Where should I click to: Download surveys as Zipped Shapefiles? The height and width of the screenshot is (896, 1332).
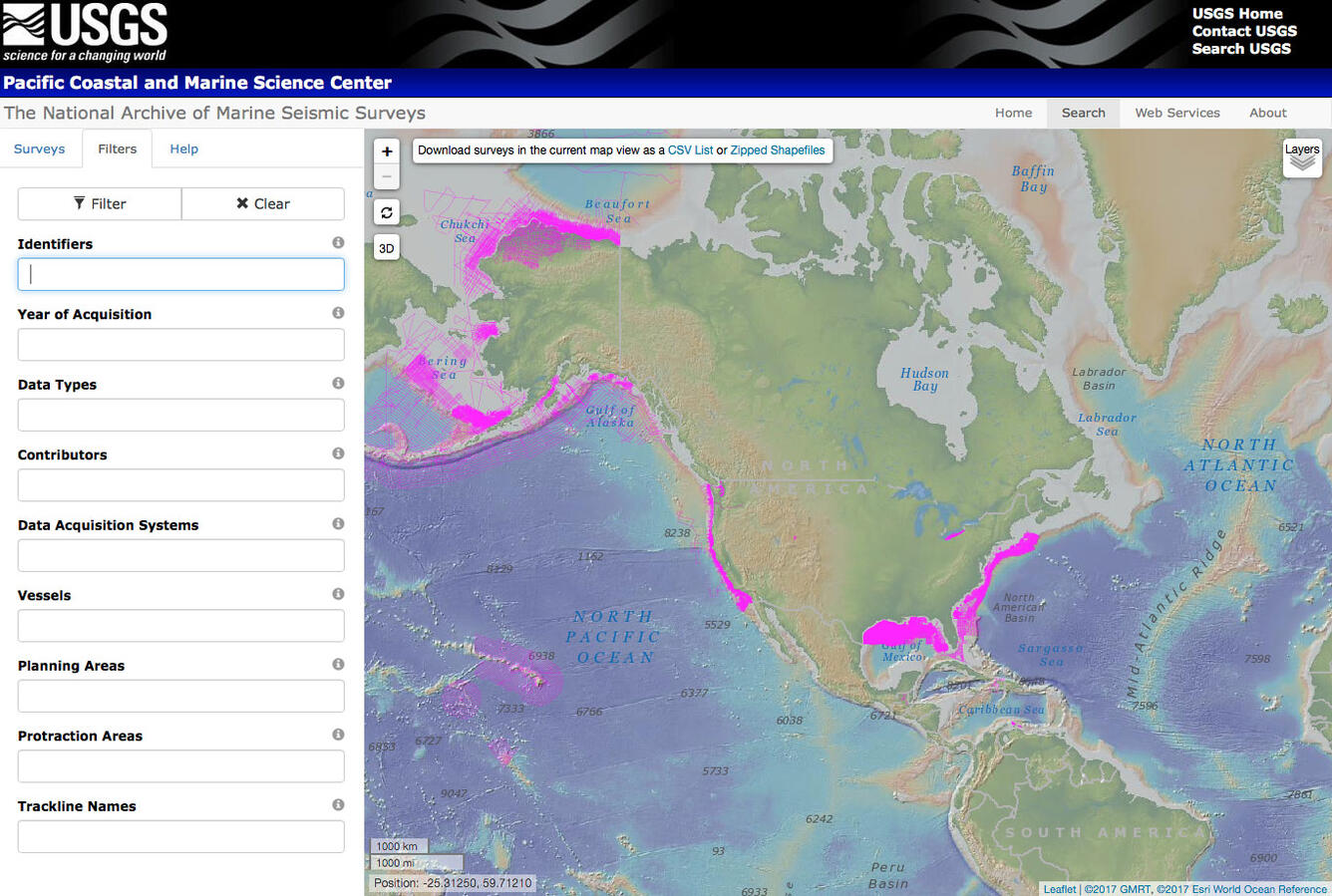[x=778, y=149]
